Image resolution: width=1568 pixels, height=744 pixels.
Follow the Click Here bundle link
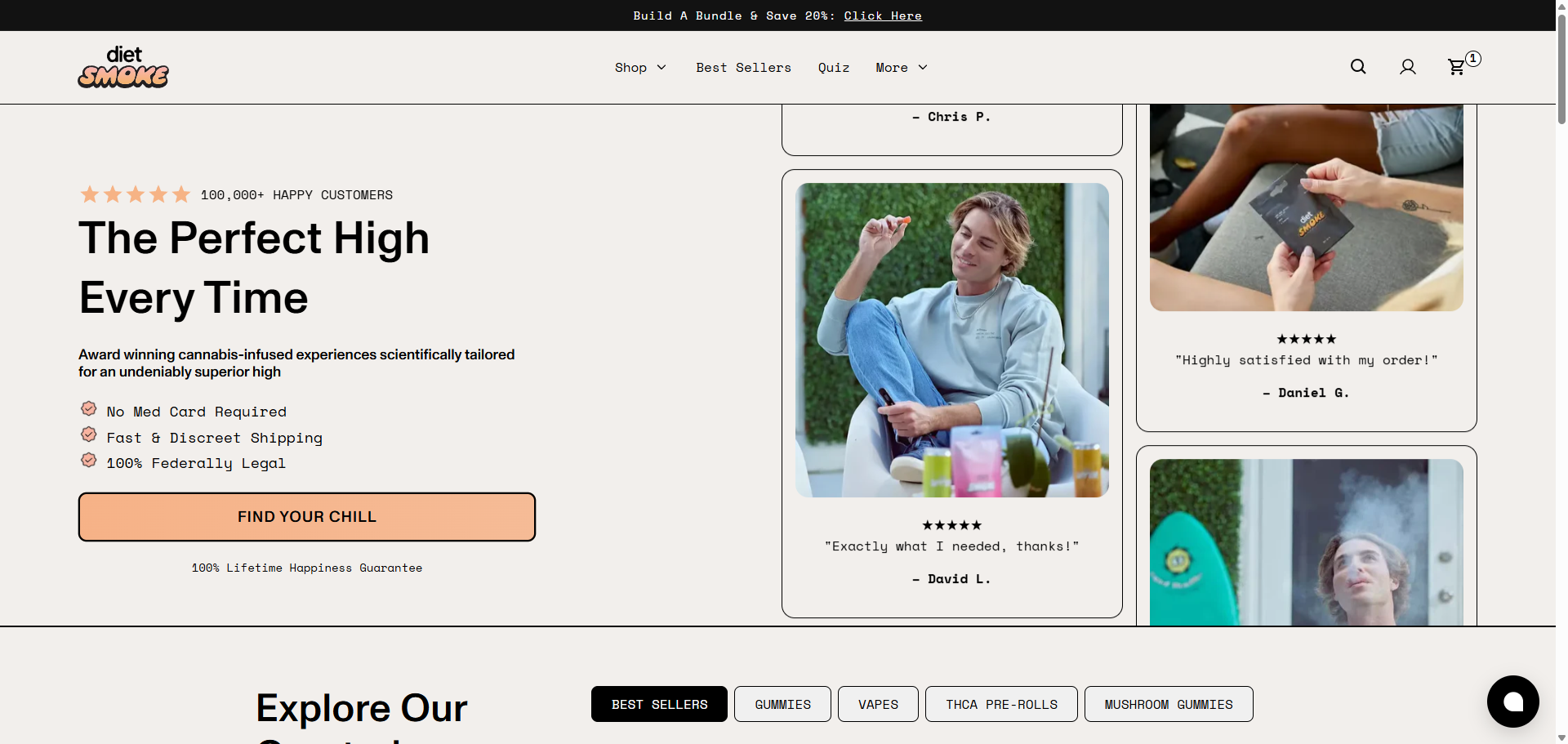point(883,16)
